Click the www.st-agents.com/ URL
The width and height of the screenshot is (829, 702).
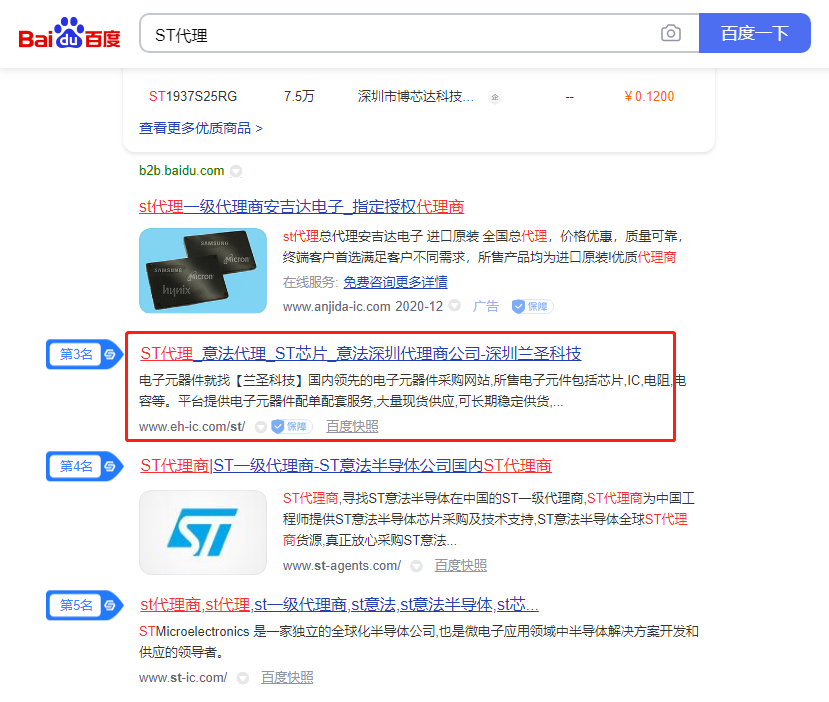[x=342, y=566]
